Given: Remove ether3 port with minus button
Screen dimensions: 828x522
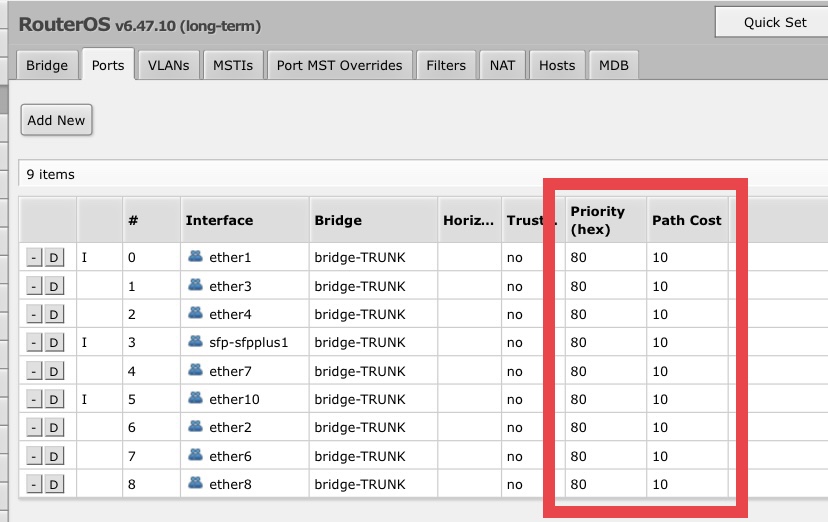Looking at the screenshot, I should point(34,286).
